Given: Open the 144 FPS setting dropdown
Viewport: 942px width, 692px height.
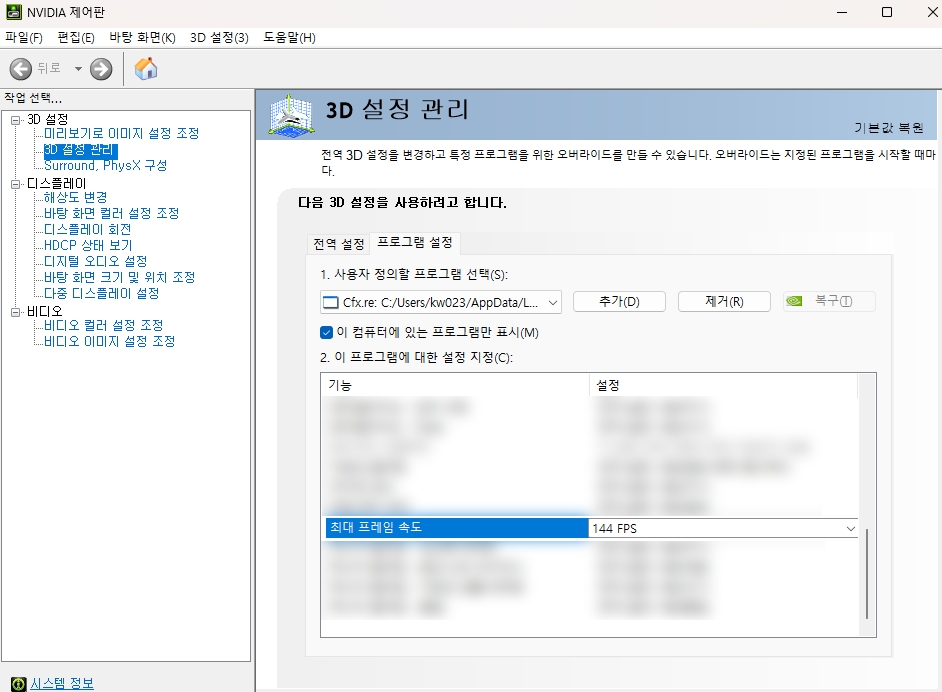Looking at the screenshot, I should (x=850, y=528).
